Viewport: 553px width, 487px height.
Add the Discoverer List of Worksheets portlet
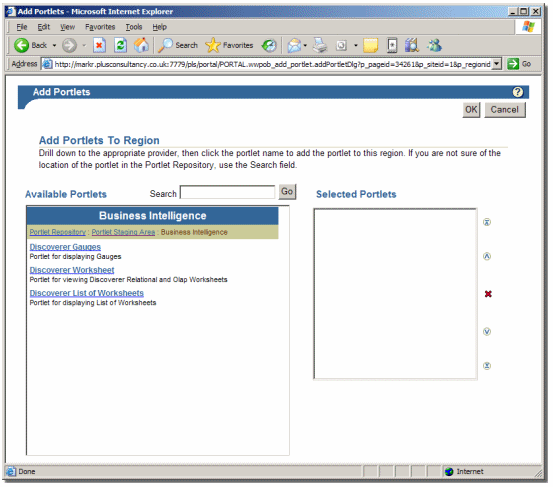(x=87, y=293)
